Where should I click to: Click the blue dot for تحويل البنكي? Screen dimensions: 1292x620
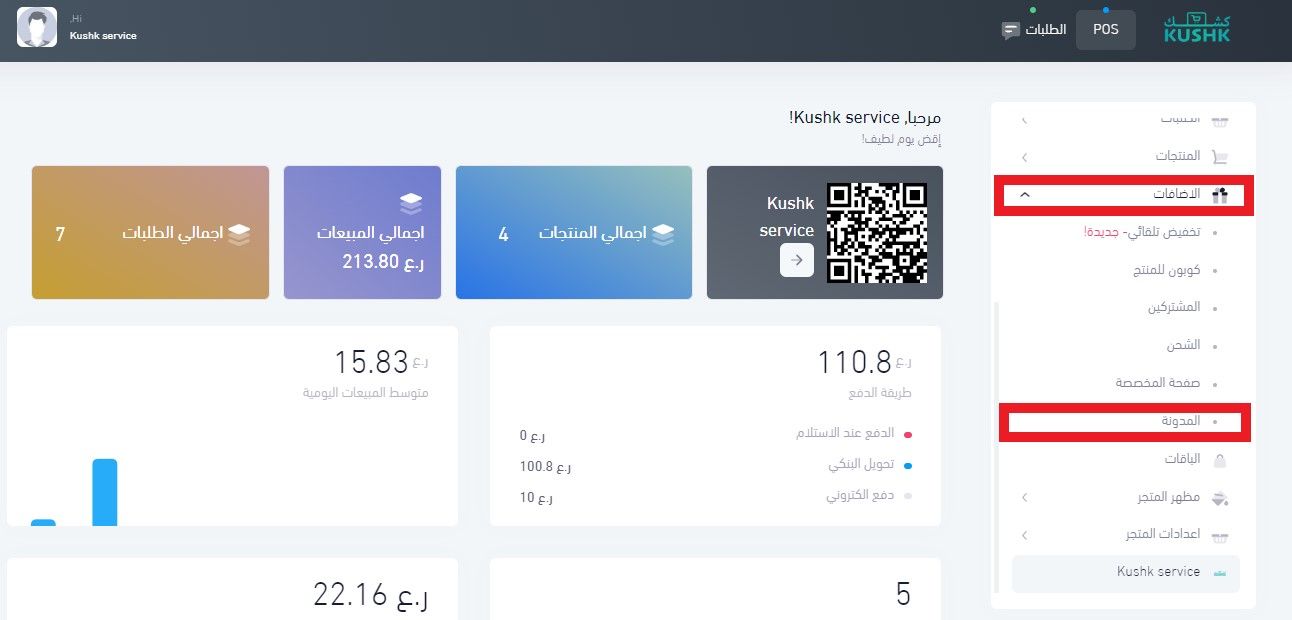(x=908, y=466)
